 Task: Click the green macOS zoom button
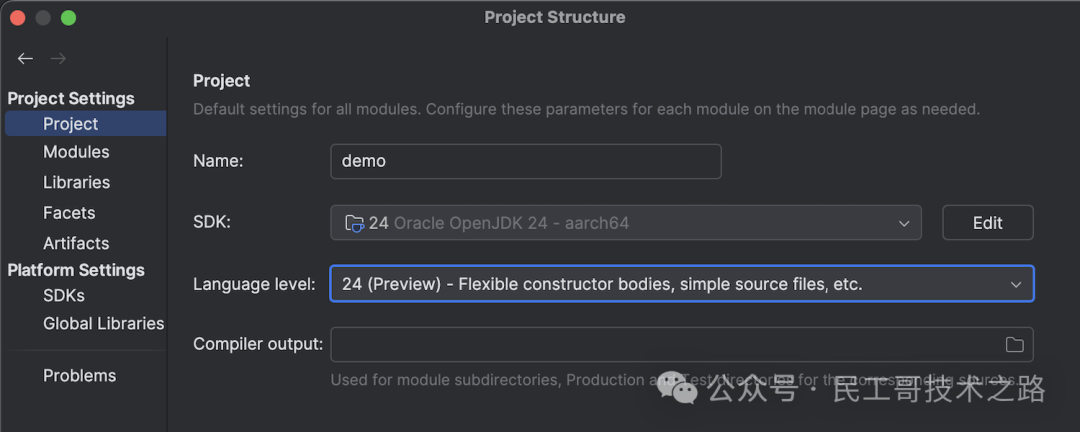tap(68, 18)
